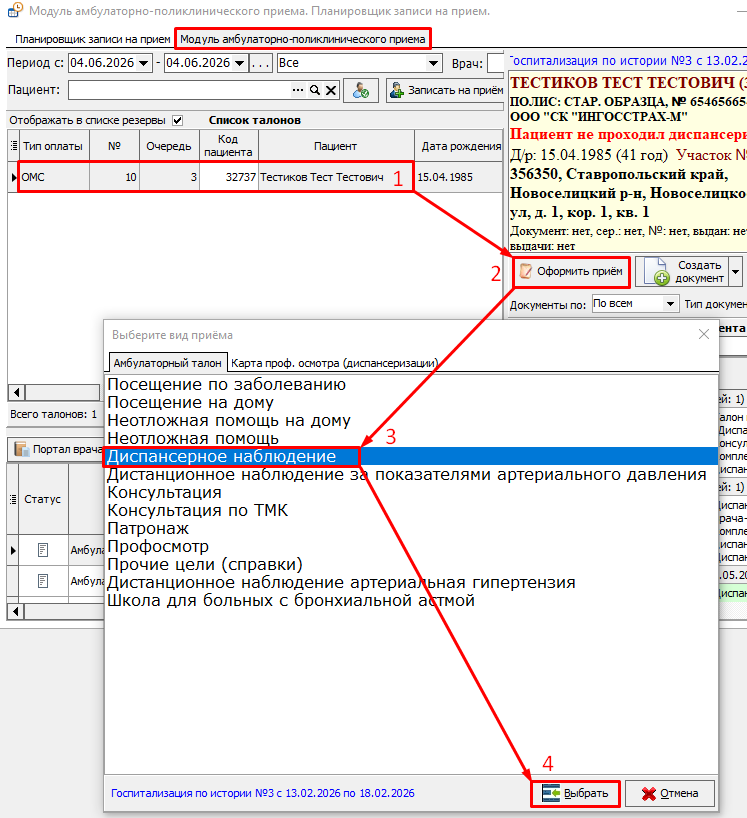Click the Пациент search input field
Viewport: 747px width, 818px height.
tap(179, 90)
